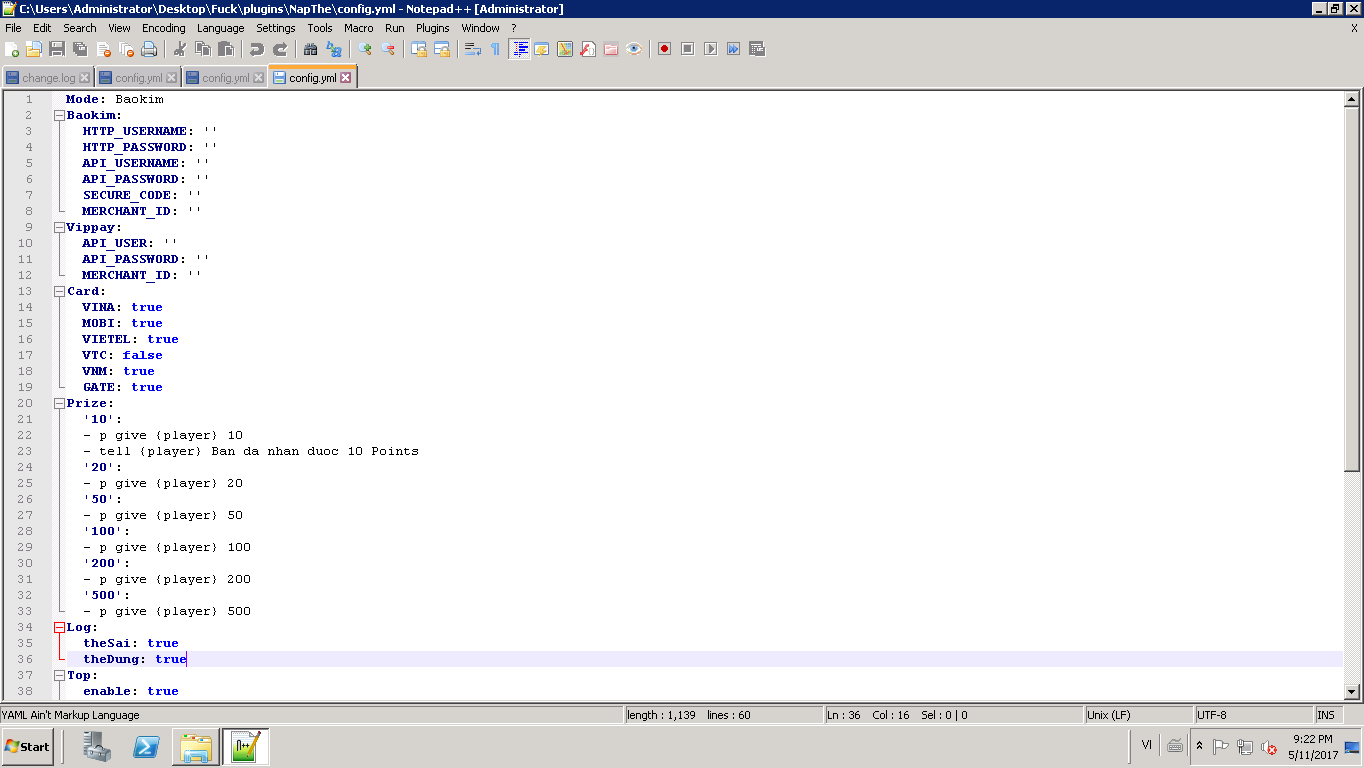
Task: Click the Save Recorded Macro icon
Action: pos(757,49)
